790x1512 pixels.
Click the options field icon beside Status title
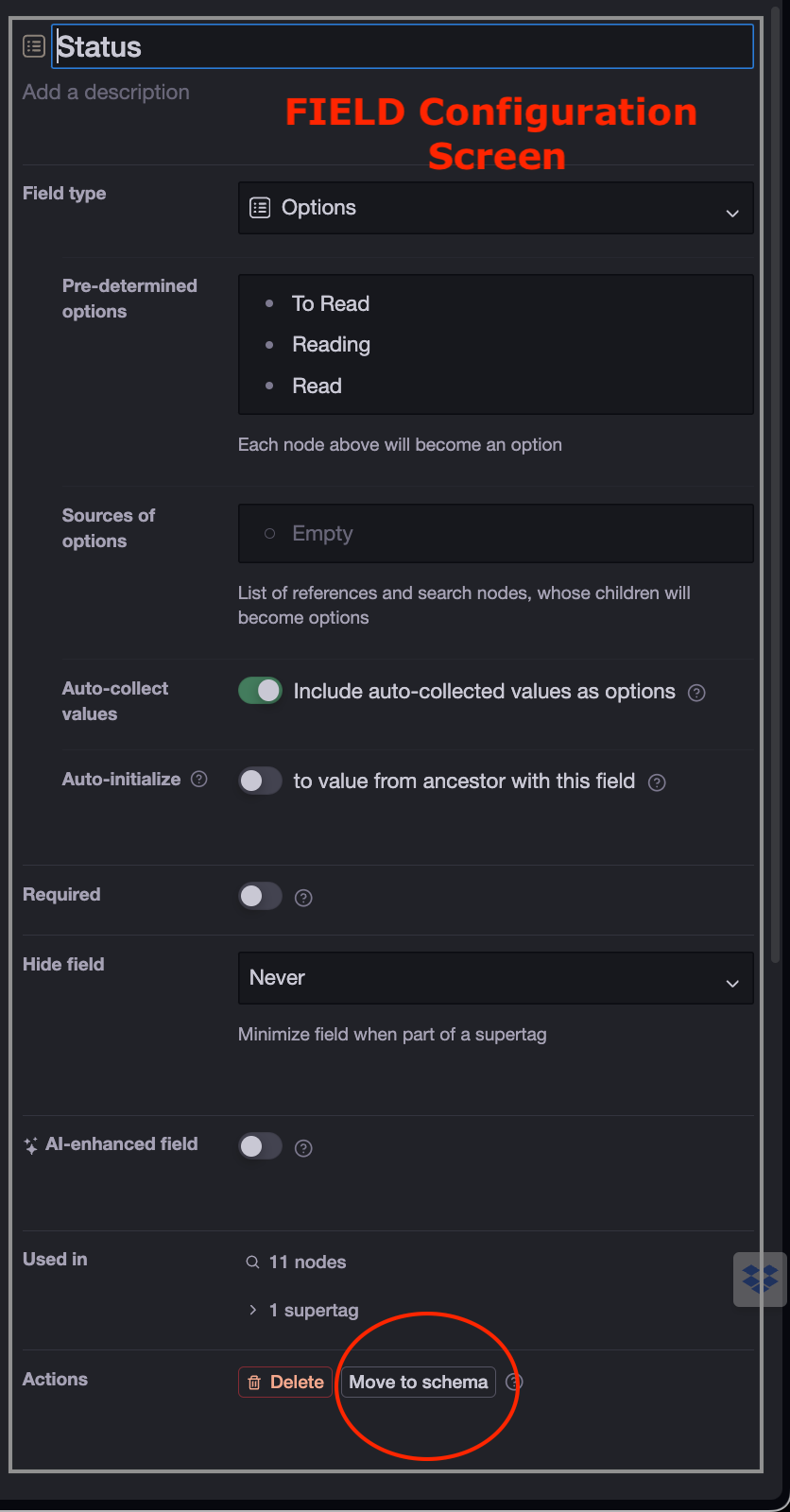coord(34,45)
